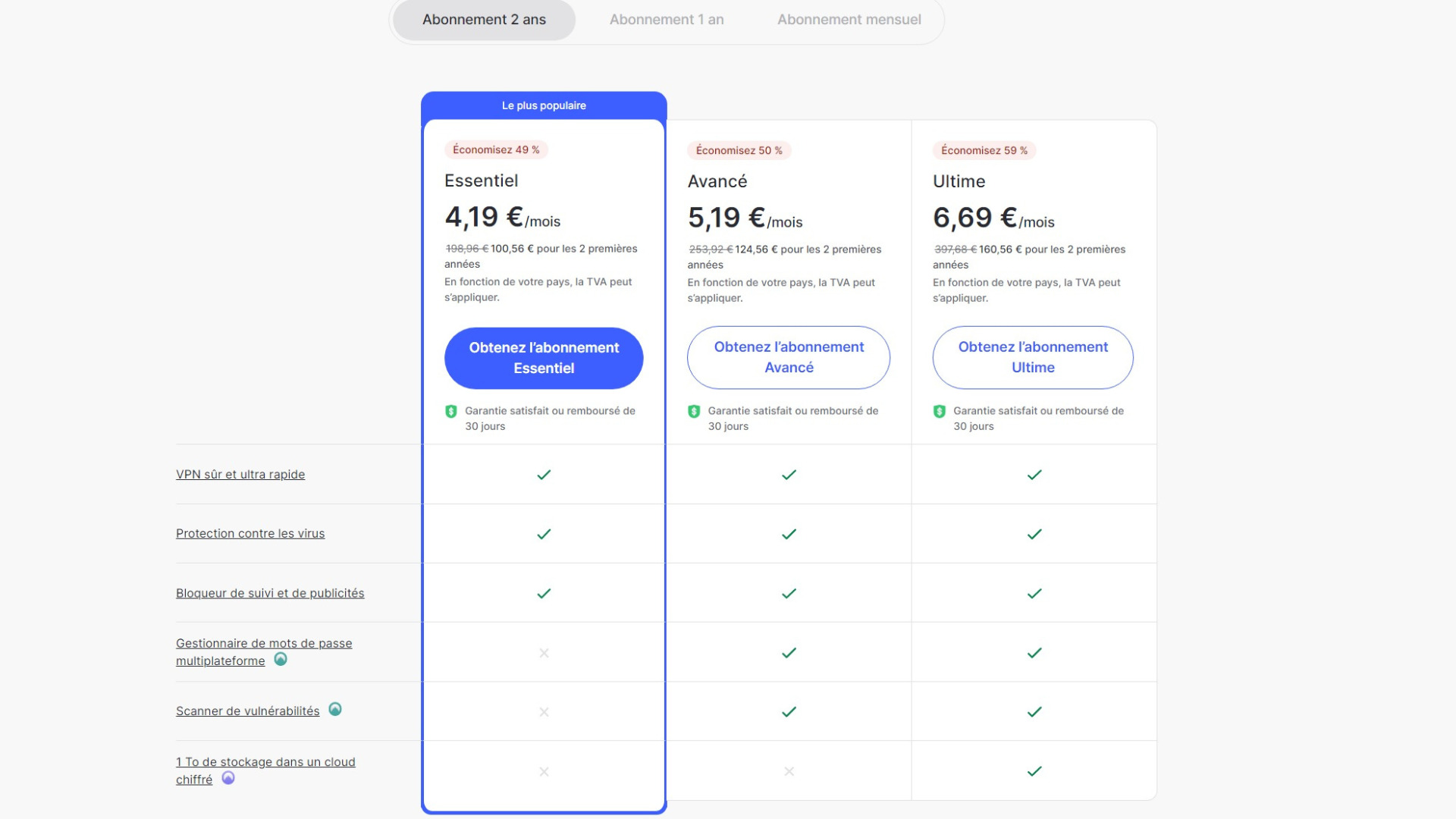Screen dimensions: 1456x819
Task: Open VPN sûr et ultra rapide link
Action: [x=240, y=474]
